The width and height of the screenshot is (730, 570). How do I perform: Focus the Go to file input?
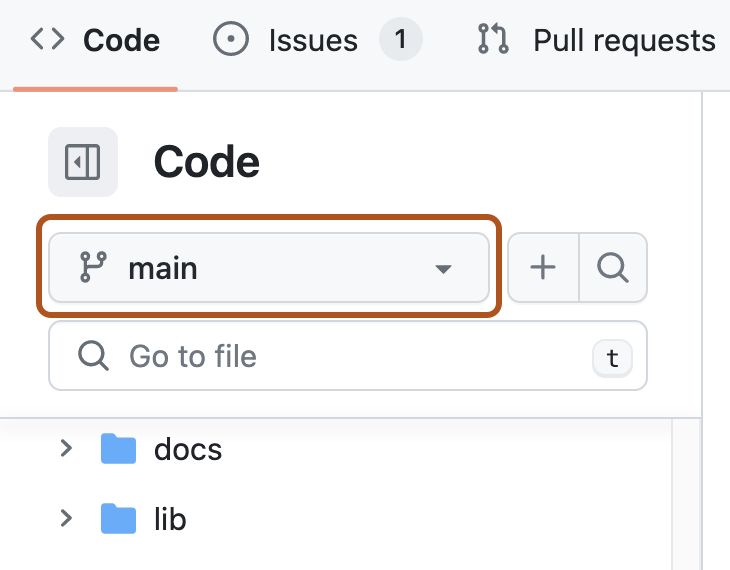pyautogui.click(x=348, y=356)
